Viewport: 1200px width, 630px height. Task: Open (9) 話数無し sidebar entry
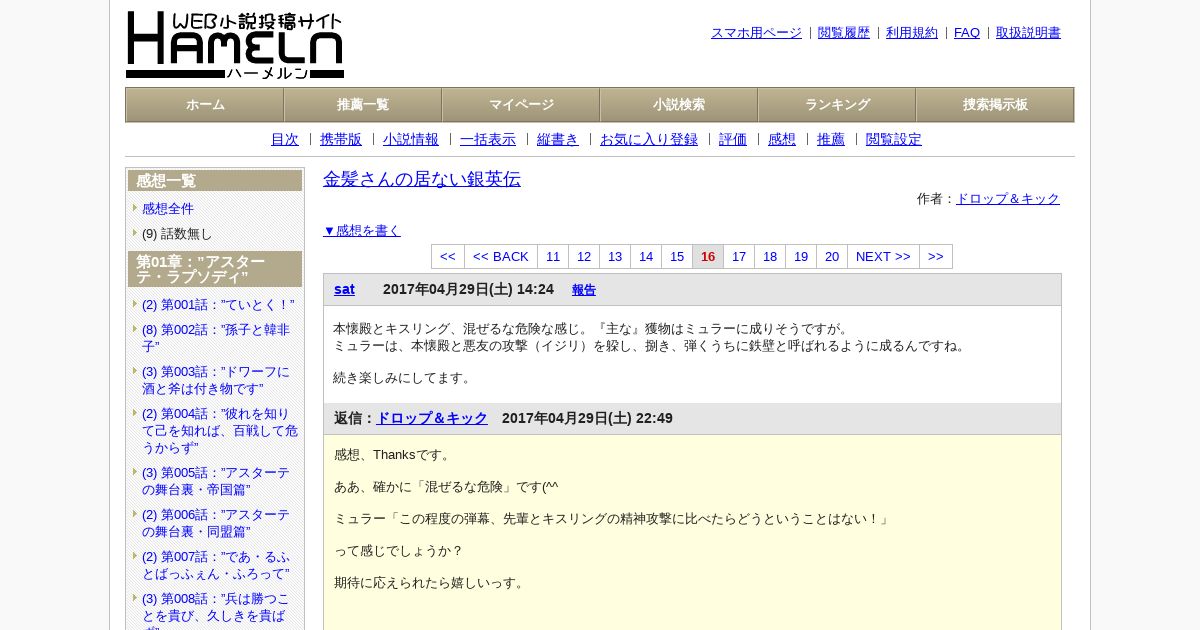point(177,234)
